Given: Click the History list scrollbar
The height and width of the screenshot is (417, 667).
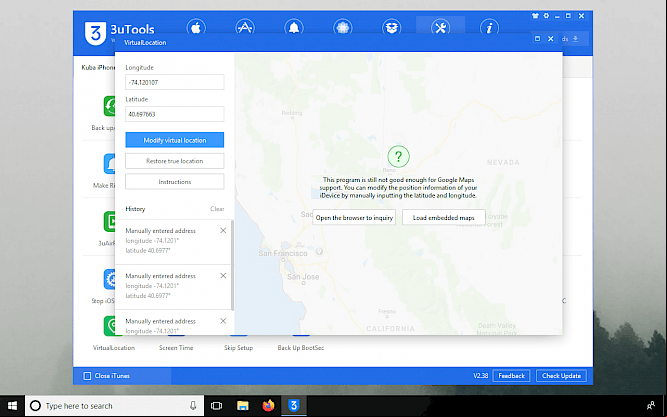Looking at the screenshot, I should (232, 265).
